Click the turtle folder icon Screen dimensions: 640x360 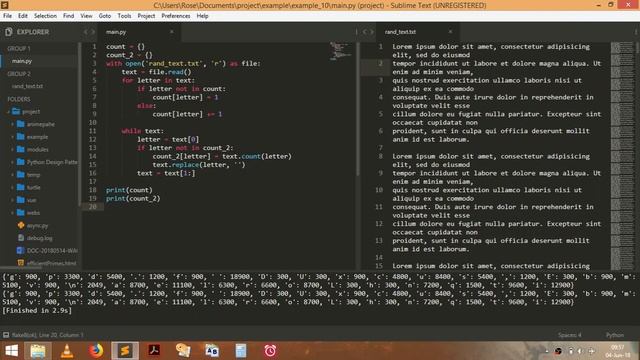21,187
